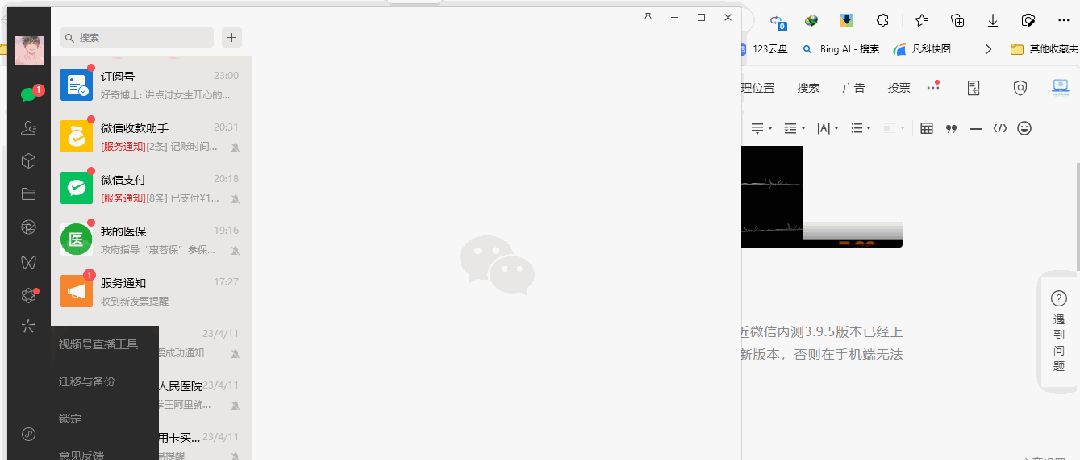Insert a code block in the editor toolbar
This screenshot has width=1080, height=460.
point(1000,128)
